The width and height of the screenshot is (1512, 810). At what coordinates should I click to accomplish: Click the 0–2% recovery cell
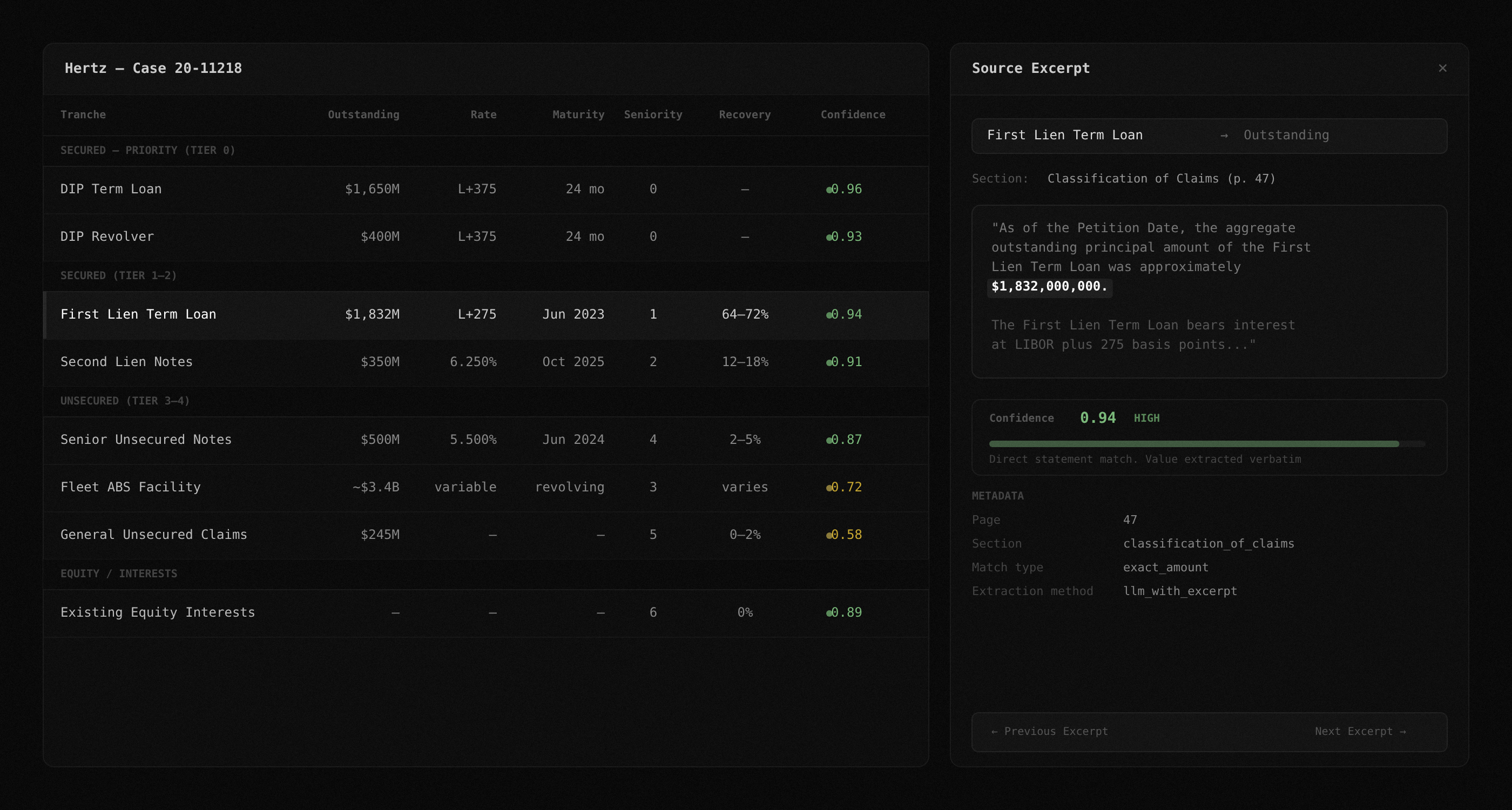click(x=745, y=535)
